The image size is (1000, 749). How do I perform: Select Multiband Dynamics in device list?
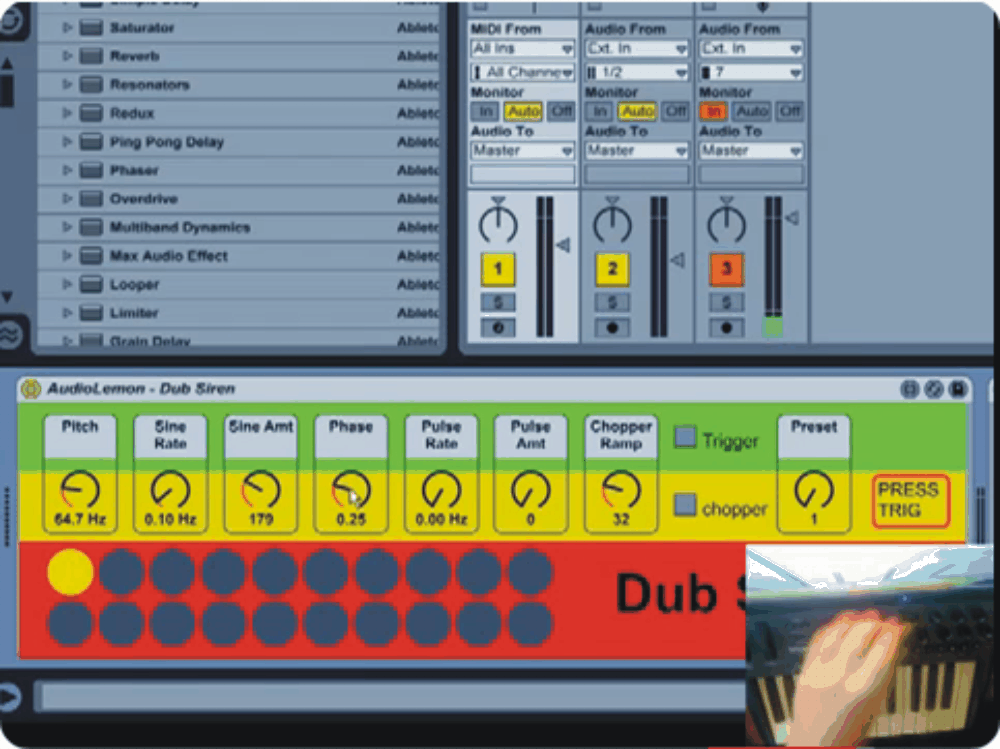tap(180, 227)
